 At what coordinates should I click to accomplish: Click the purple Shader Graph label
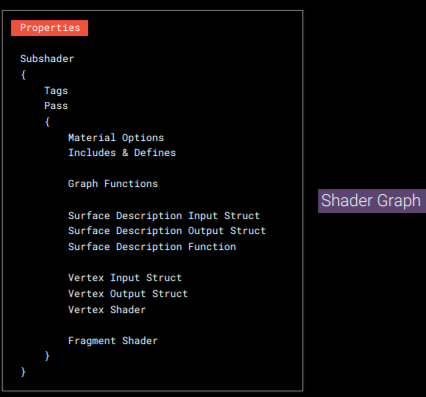click(372, 201)
